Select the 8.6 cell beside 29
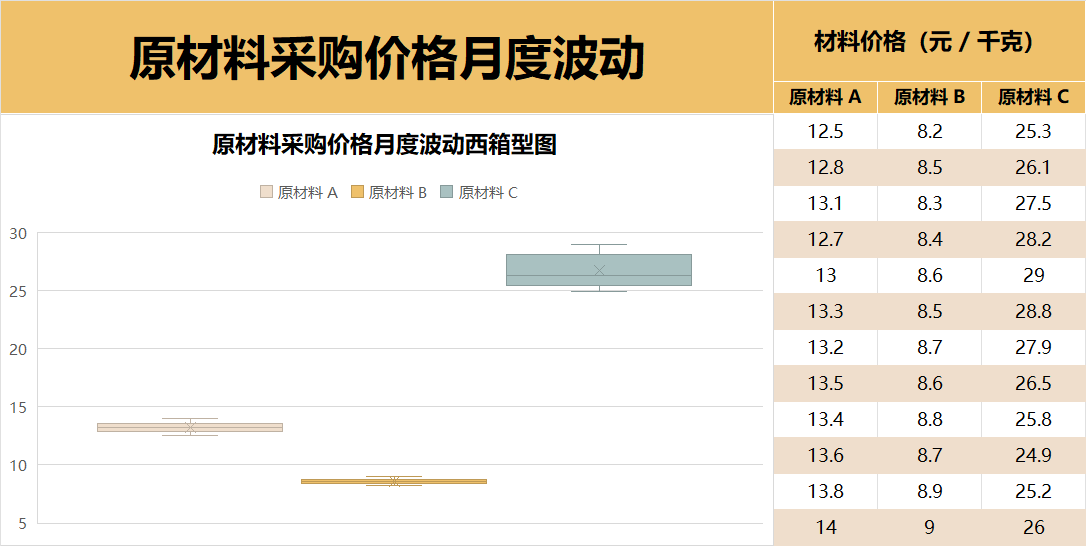The image size is (1086, 546). tap(929, 276)
